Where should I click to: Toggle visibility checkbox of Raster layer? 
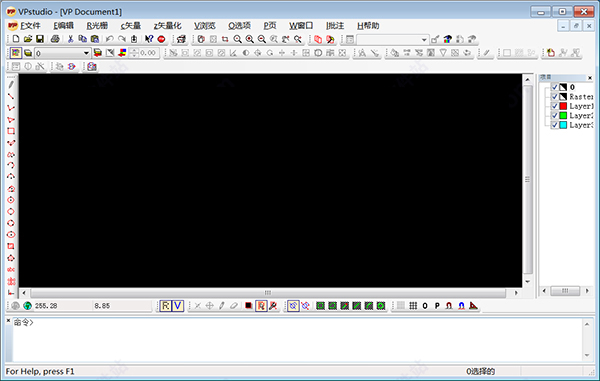coord(554,96)
